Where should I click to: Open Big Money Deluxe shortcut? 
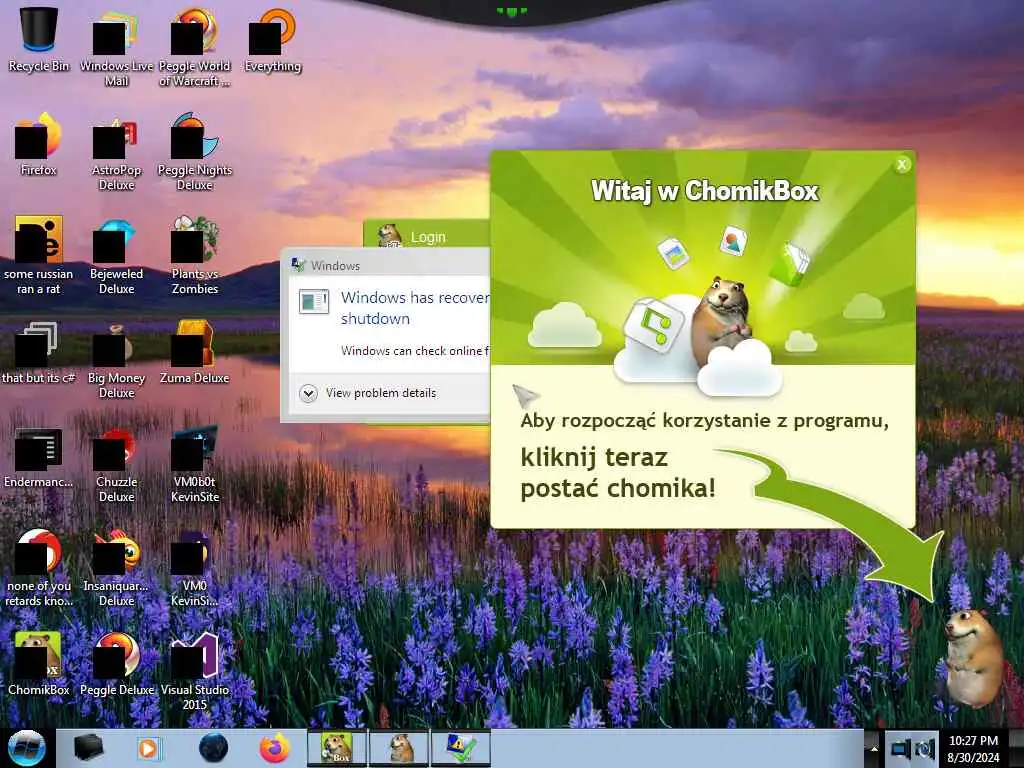pyautogui.click(x=116, y=359)
